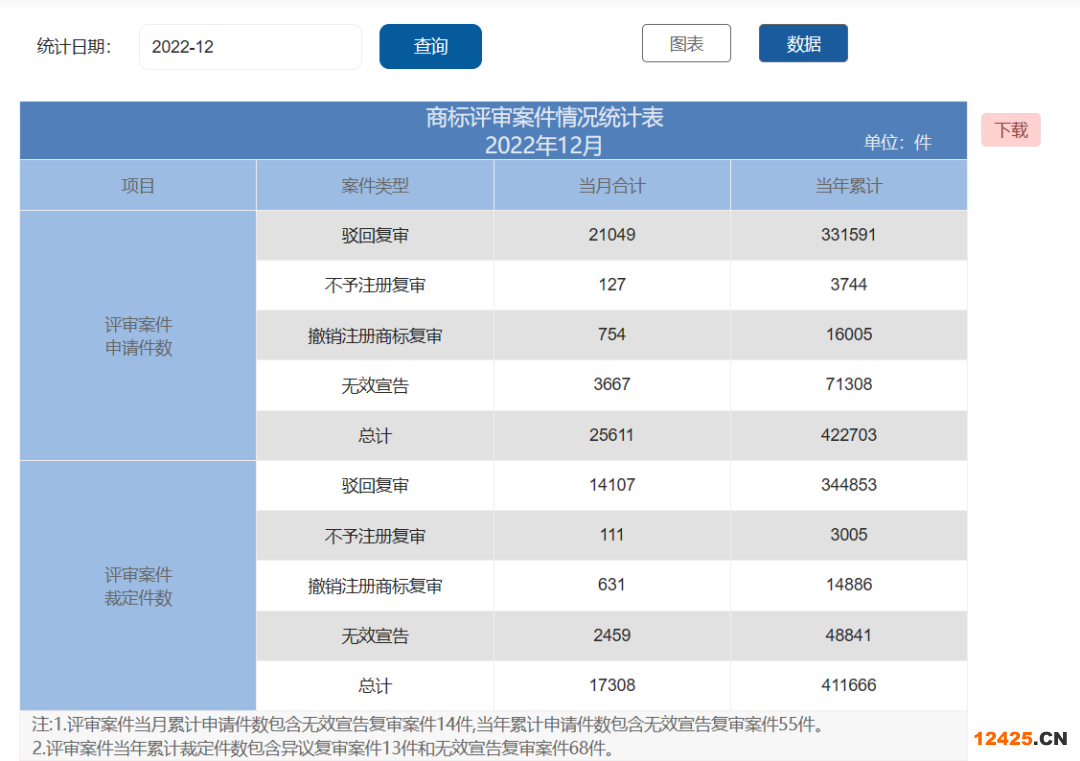1080x761 pixels.
Task: Click yearly value 16005 cell
Action: pyautogui.click(x=849, y=335)
